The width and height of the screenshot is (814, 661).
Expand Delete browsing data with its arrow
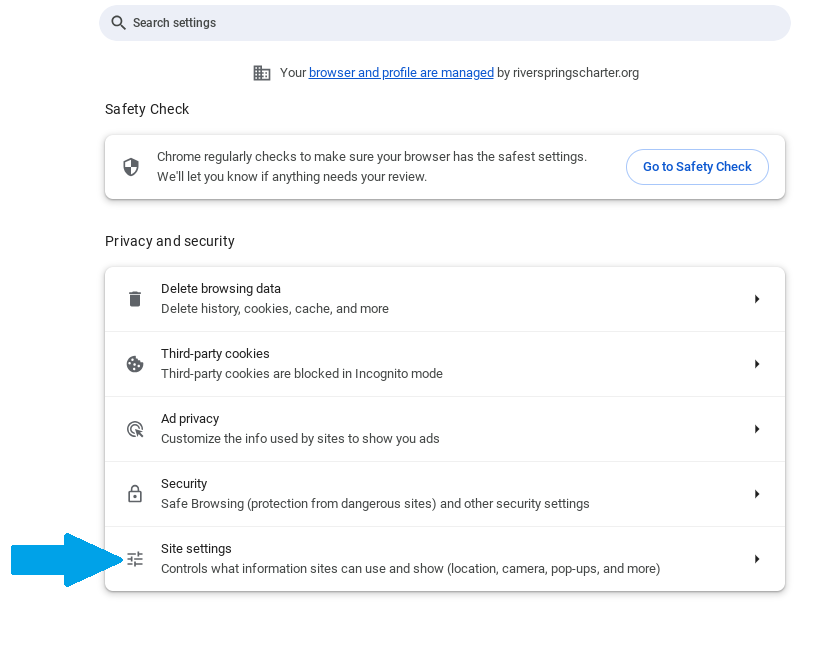point(757,299)
